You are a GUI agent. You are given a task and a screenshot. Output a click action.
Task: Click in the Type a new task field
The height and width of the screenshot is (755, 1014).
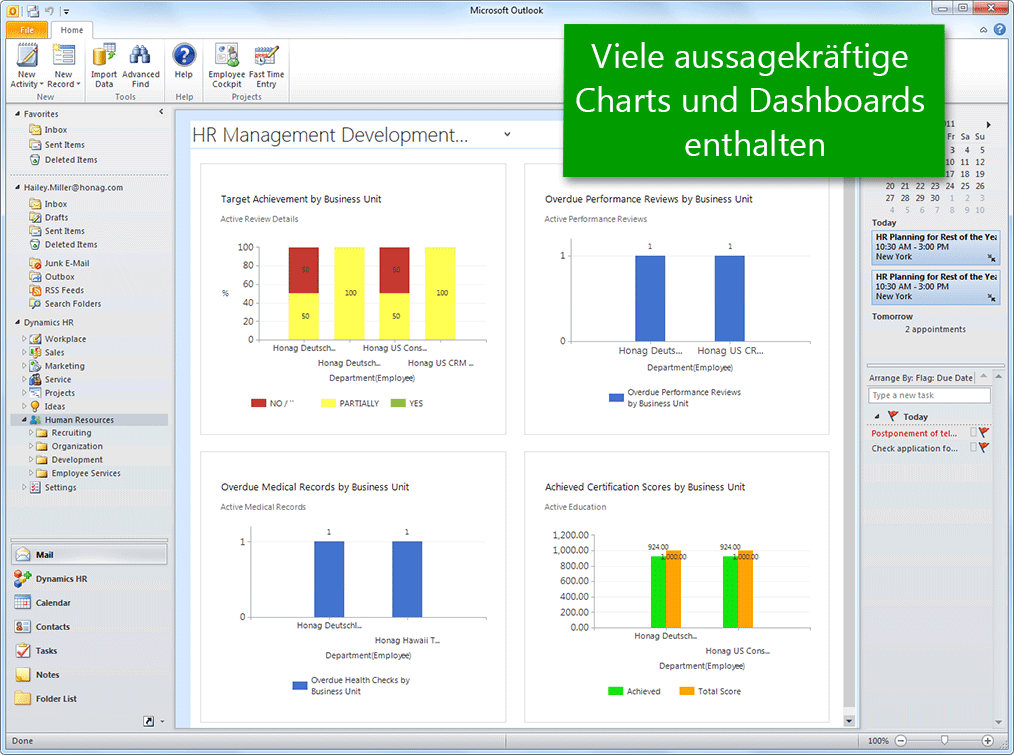click(x=929, y=395)
